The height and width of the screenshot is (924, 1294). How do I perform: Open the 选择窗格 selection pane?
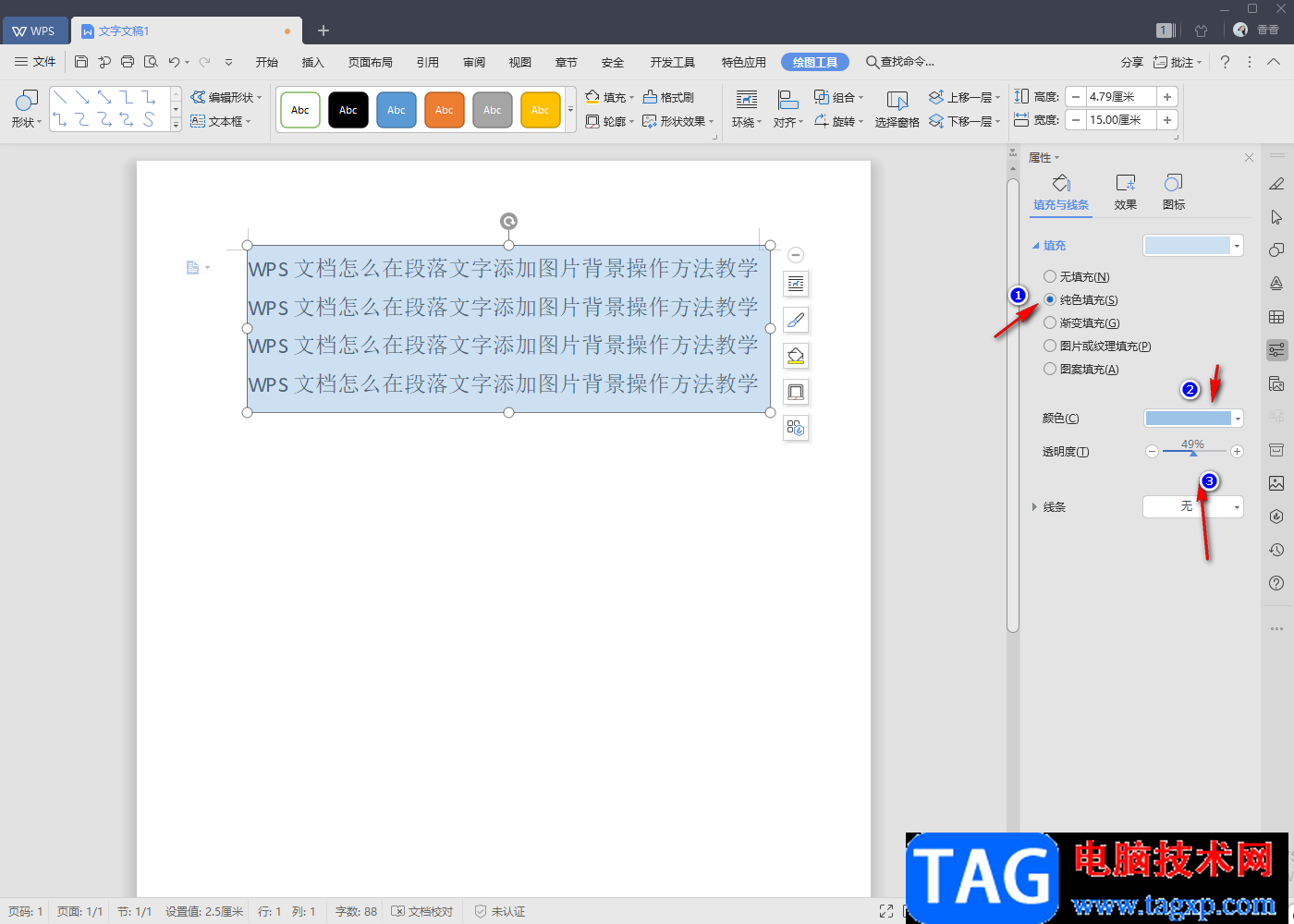[897, 108]
